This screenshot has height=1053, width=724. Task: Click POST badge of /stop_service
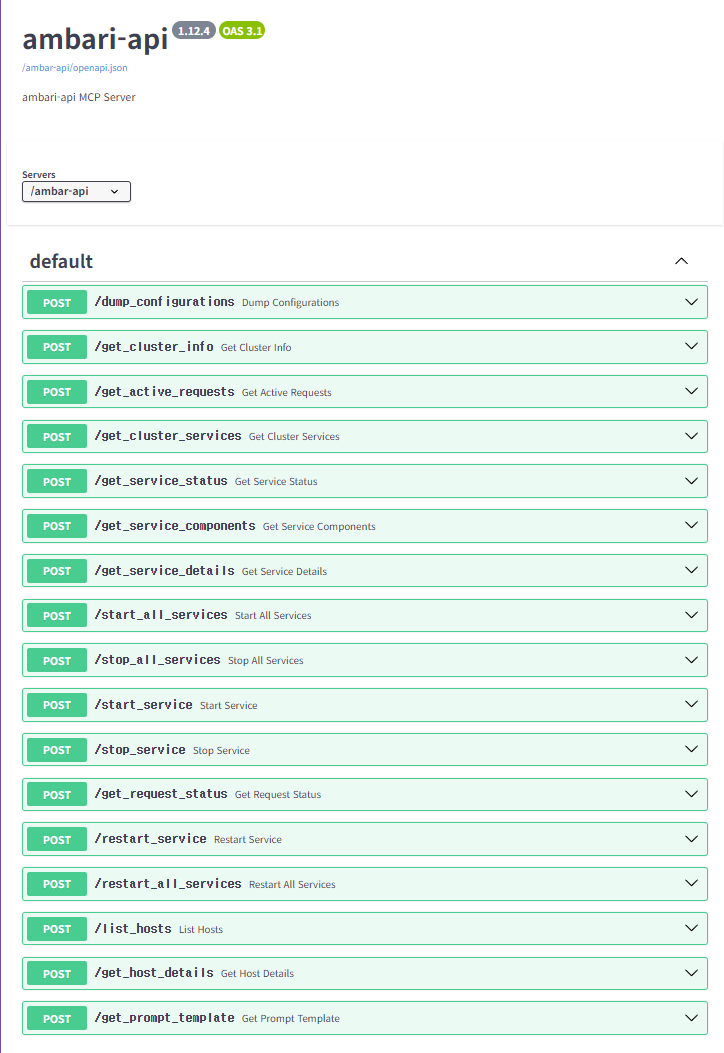57,749
